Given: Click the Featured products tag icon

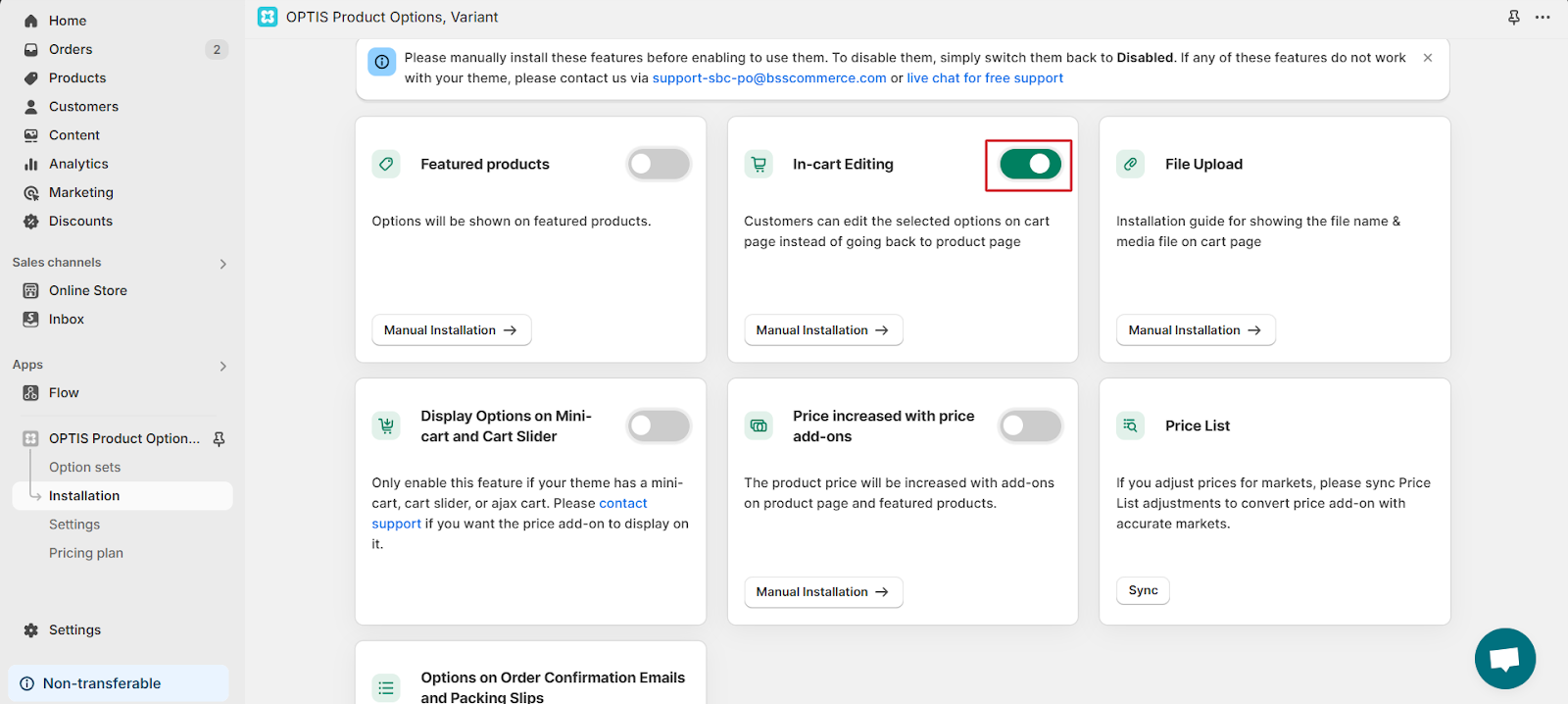Looking at the screenshot, I should [x=387, y=164].
